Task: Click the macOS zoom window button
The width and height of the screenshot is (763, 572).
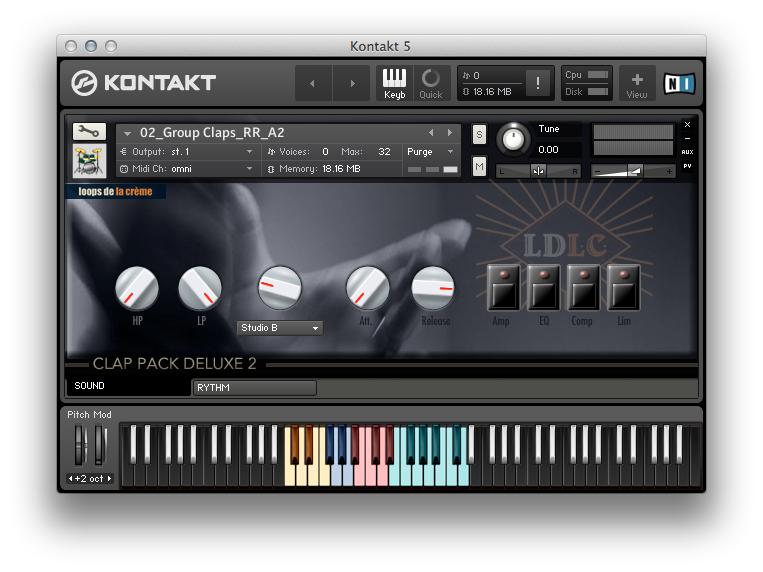Action: 111,46
